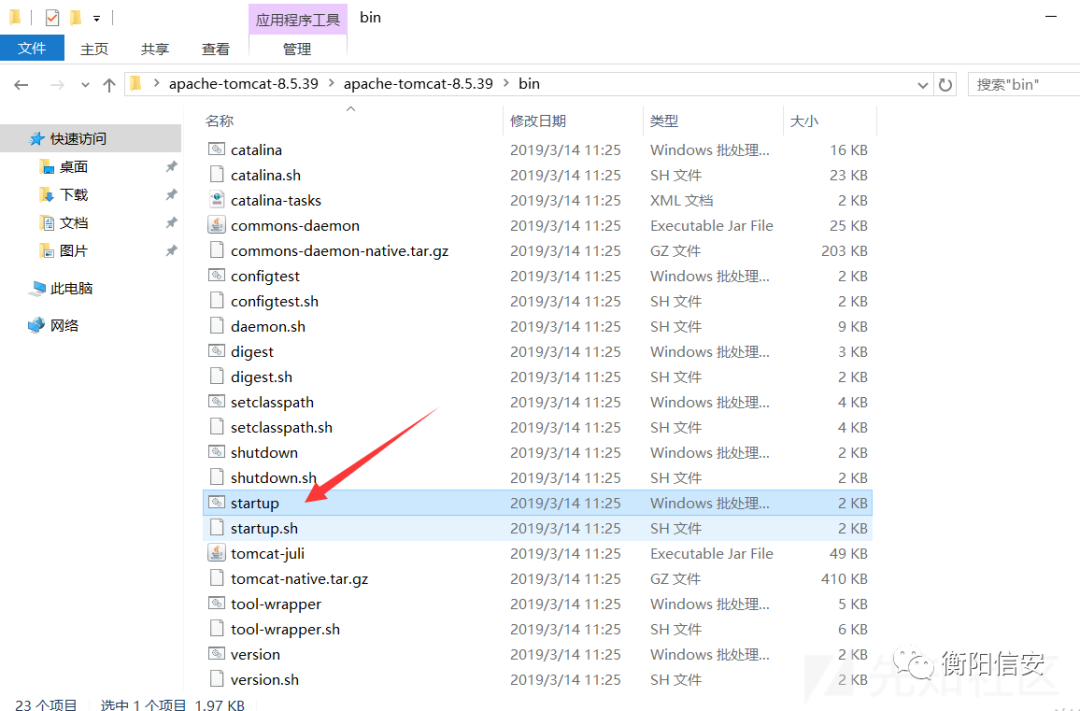Go forward with the forward arrow
This screenshot has width=1080, height=711.
[x=57, y=85]
